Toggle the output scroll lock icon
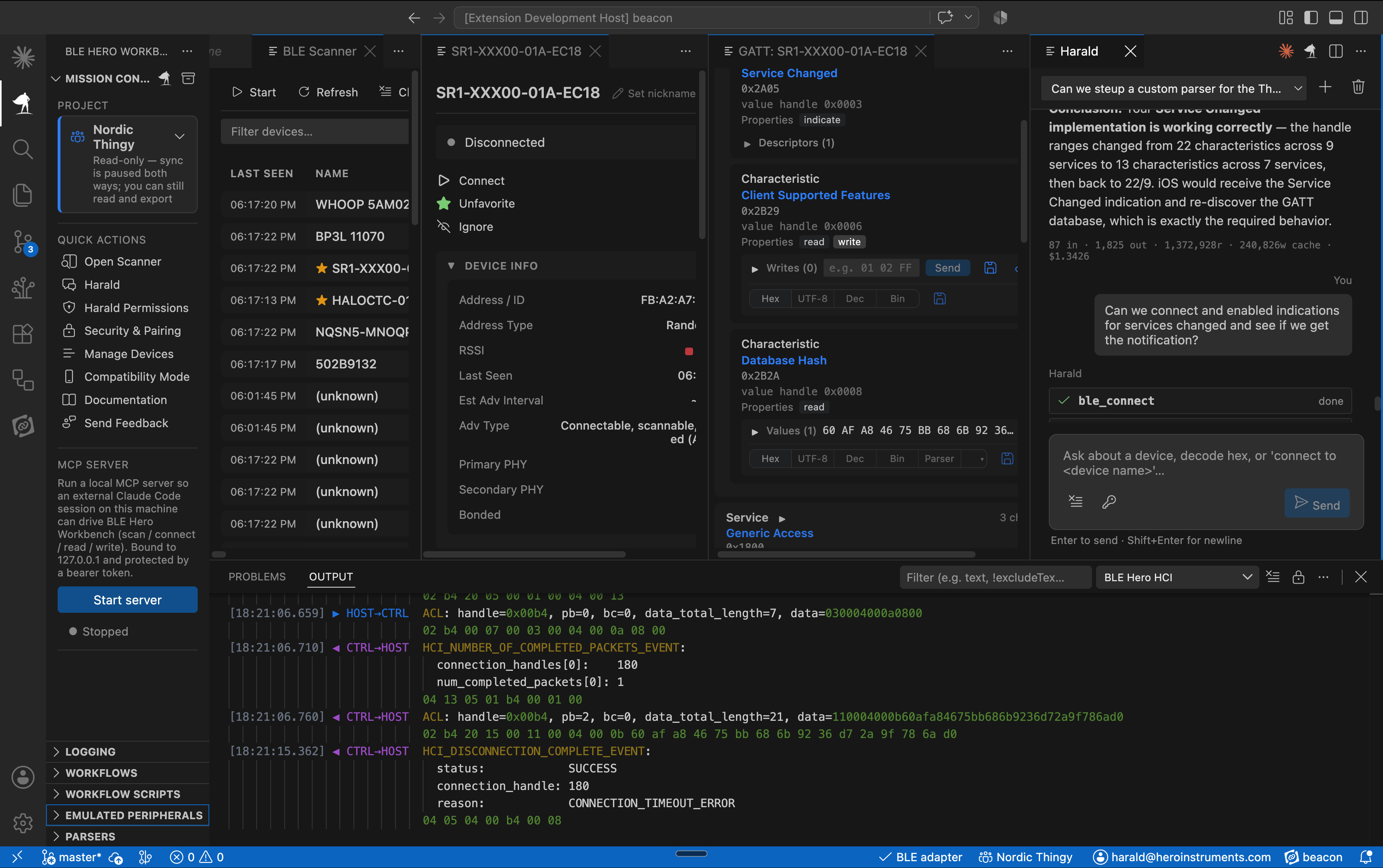1383x868 pixels. tap(1298, 577)
